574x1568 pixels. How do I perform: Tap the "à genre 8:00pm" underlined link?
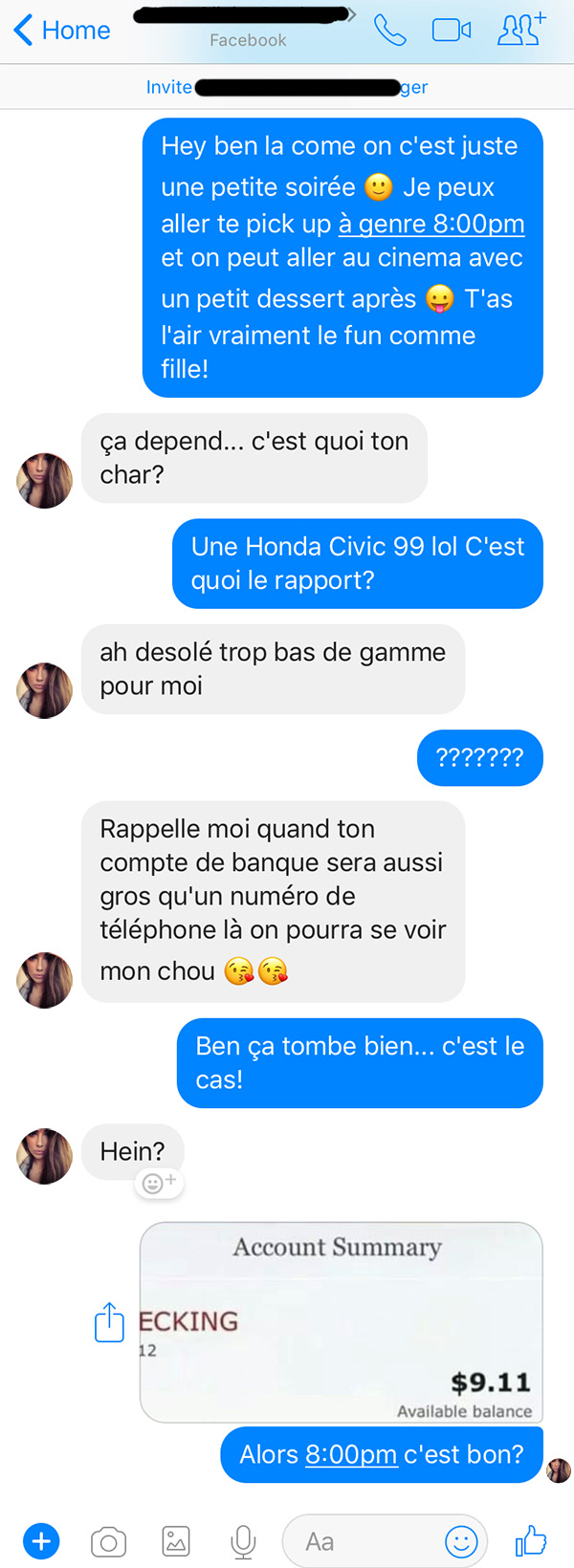(x=431, y=224)
